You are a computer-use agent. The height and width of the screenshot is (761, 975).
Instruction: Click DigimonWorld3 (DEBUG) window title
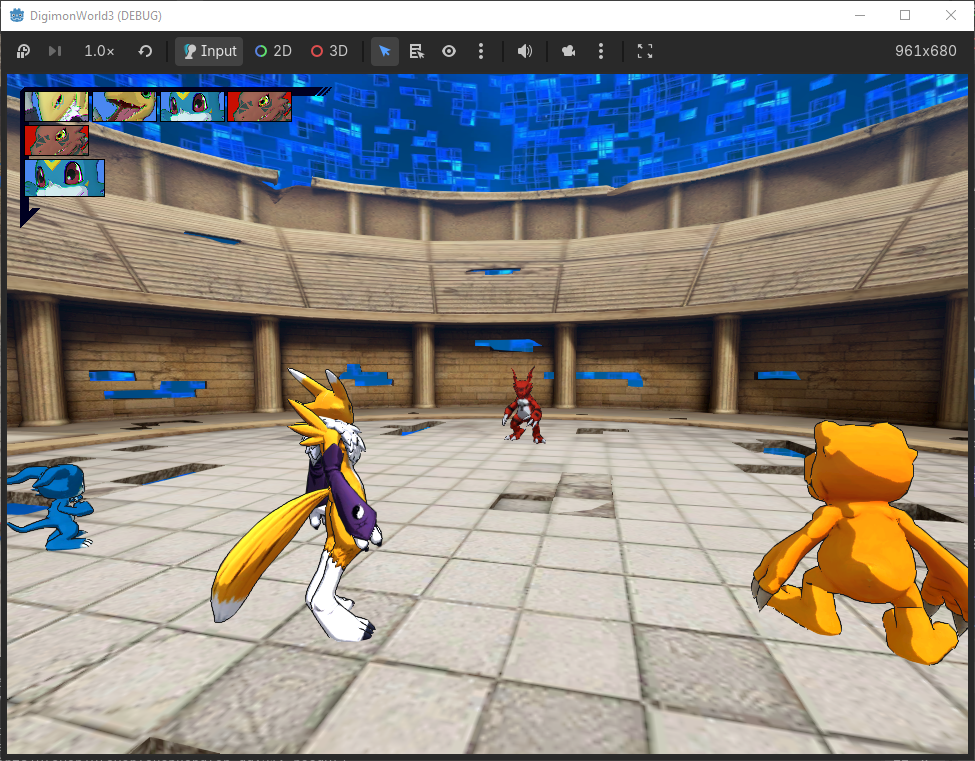point(96,16)
